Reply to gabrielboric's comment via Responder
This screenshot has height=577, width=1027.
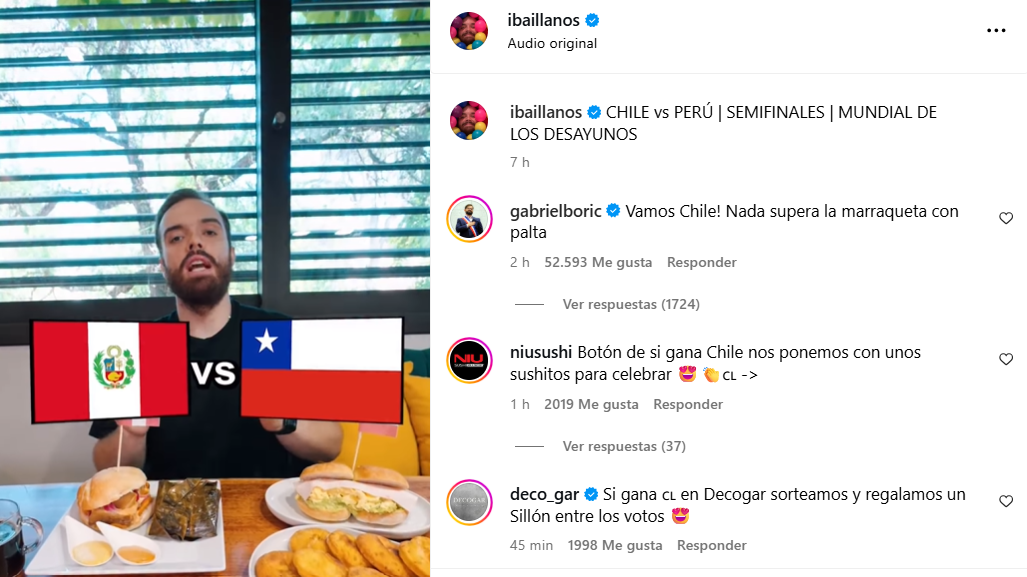click(701, 262)
